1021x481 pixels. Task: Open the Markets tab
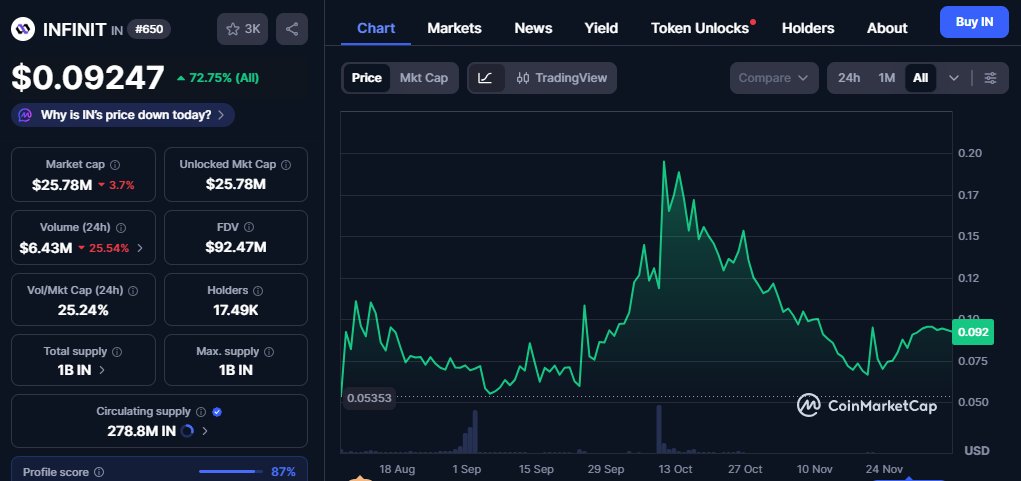click(455, 28)
